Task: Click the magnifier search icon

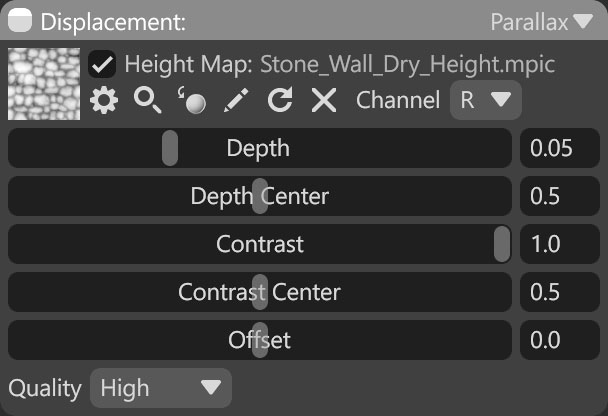Action: tap(147, 100)
